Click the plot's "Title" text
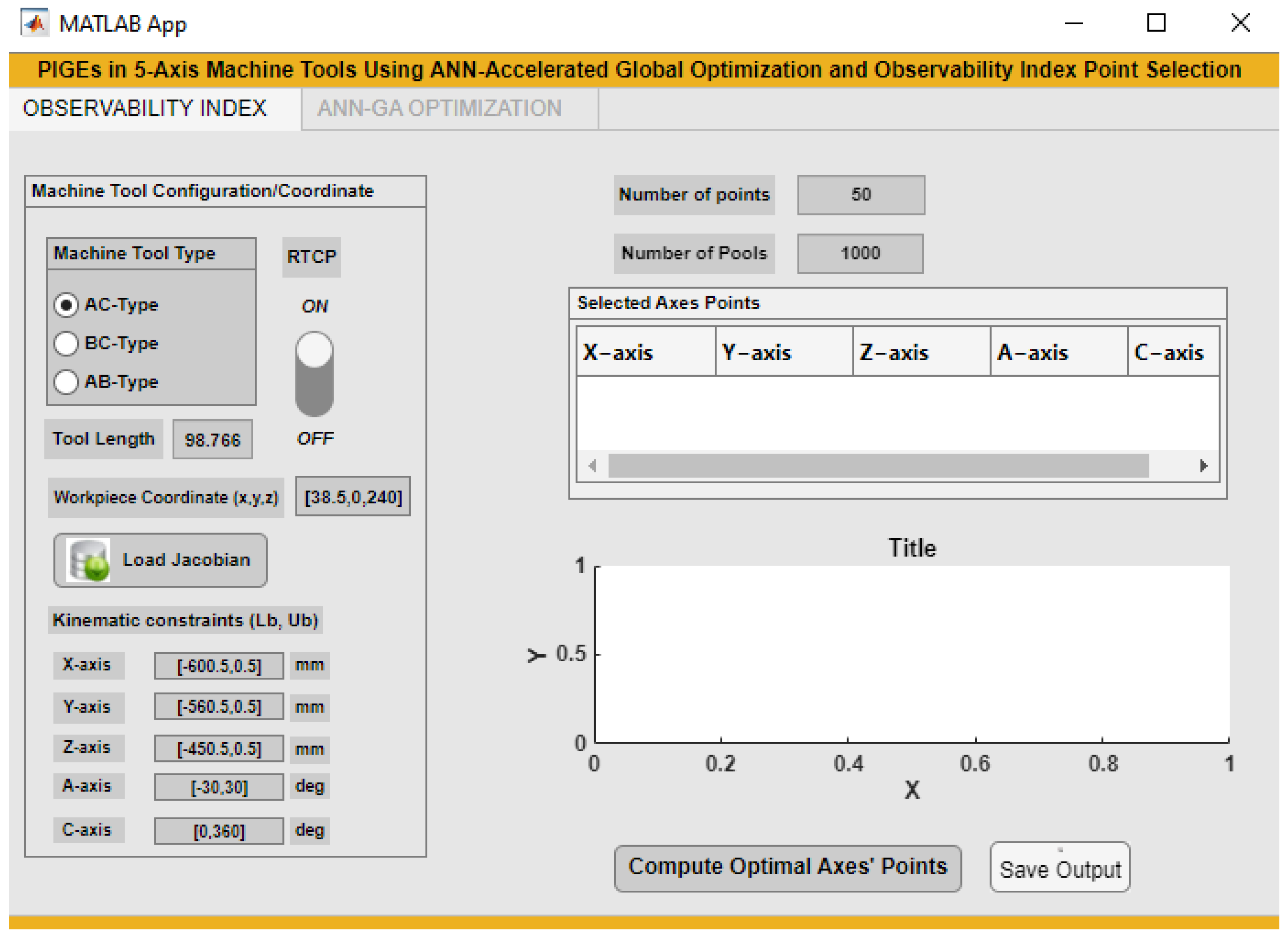This screenshot has width=1288, height=938. pyautogui.click(x=912, y=548)
